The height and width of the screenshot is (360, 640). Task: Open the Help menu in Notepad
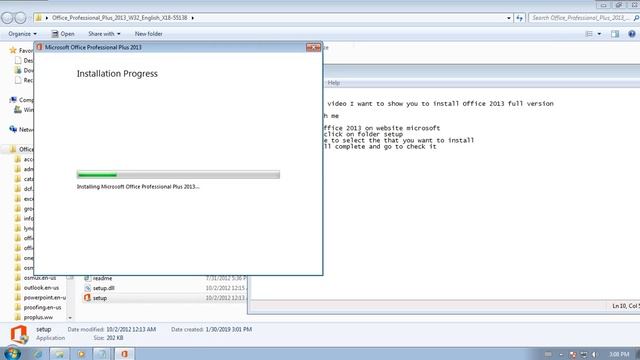click(333, 83)
